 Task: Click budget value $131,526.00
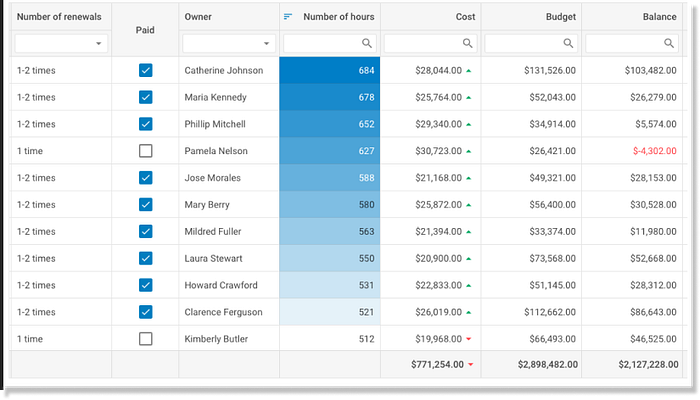click(550, 70)
